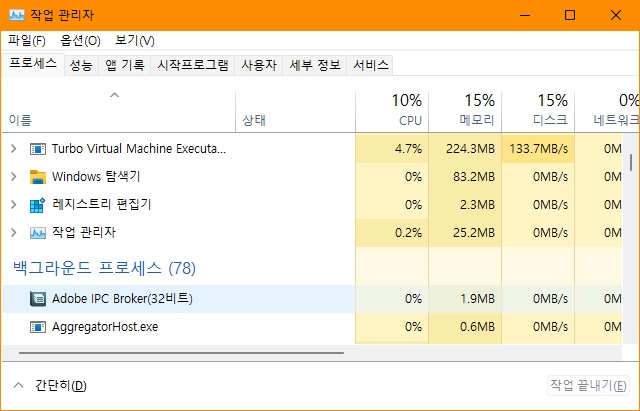
Task: Sort by the 상태 column header
Action: pos(295,111)
